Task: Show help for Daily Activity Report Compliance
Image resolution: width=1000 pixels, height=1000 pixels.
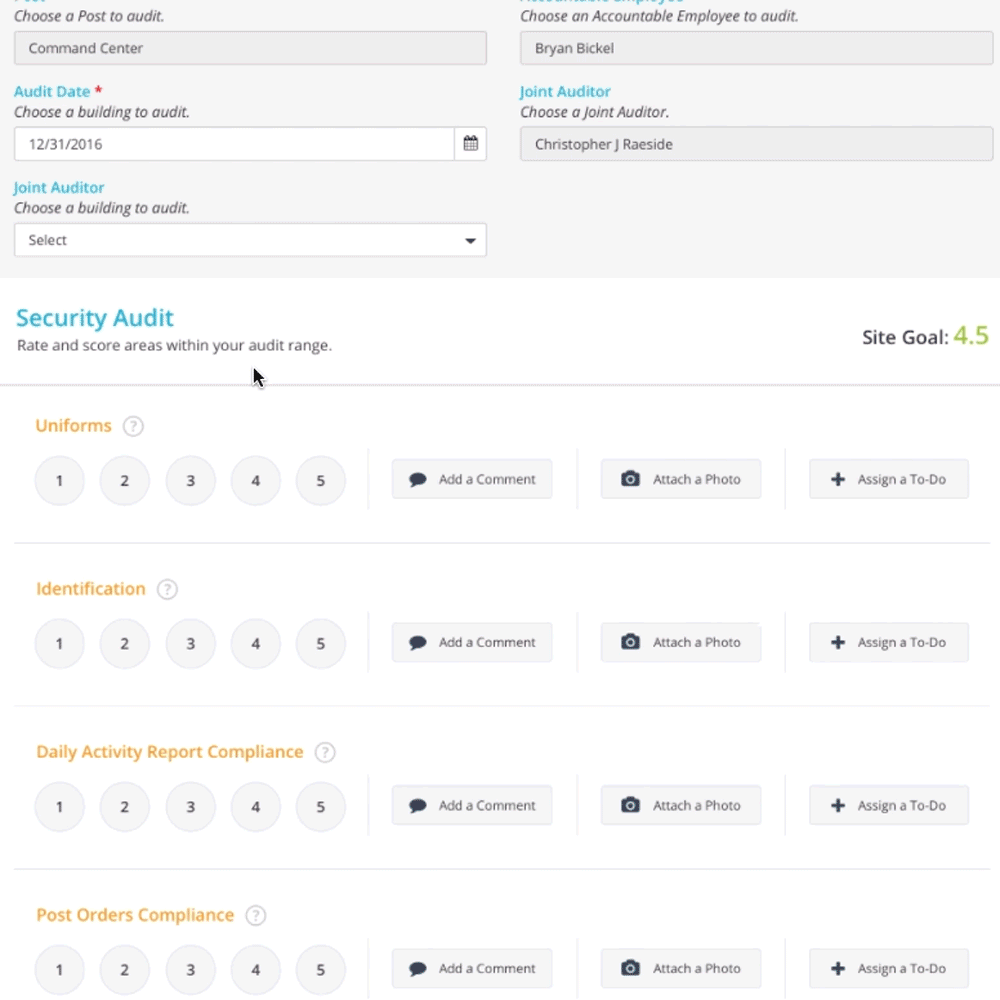Action: point(325,753)
